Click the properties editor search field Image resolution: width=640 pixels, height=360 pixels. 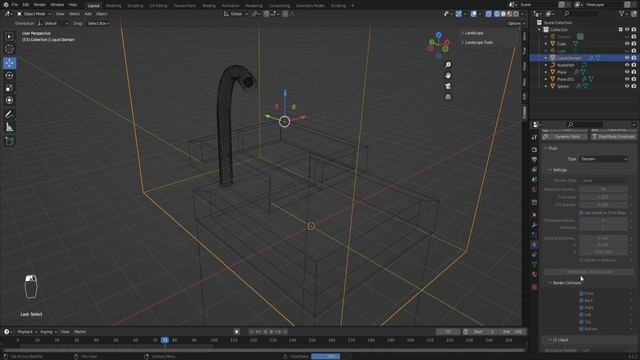coord(584,124)
